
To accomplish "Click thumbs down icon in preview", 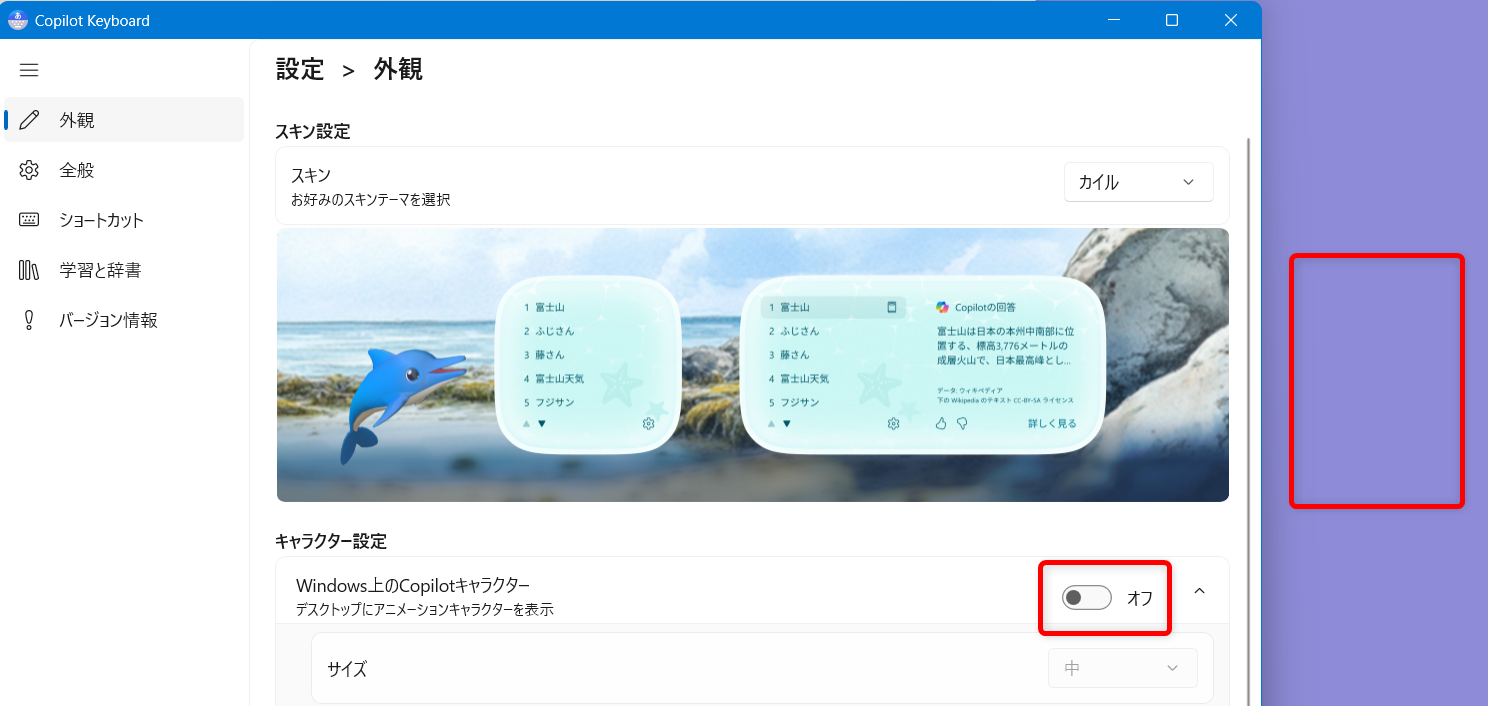I will pyautogui.click(x=962, y=424).
